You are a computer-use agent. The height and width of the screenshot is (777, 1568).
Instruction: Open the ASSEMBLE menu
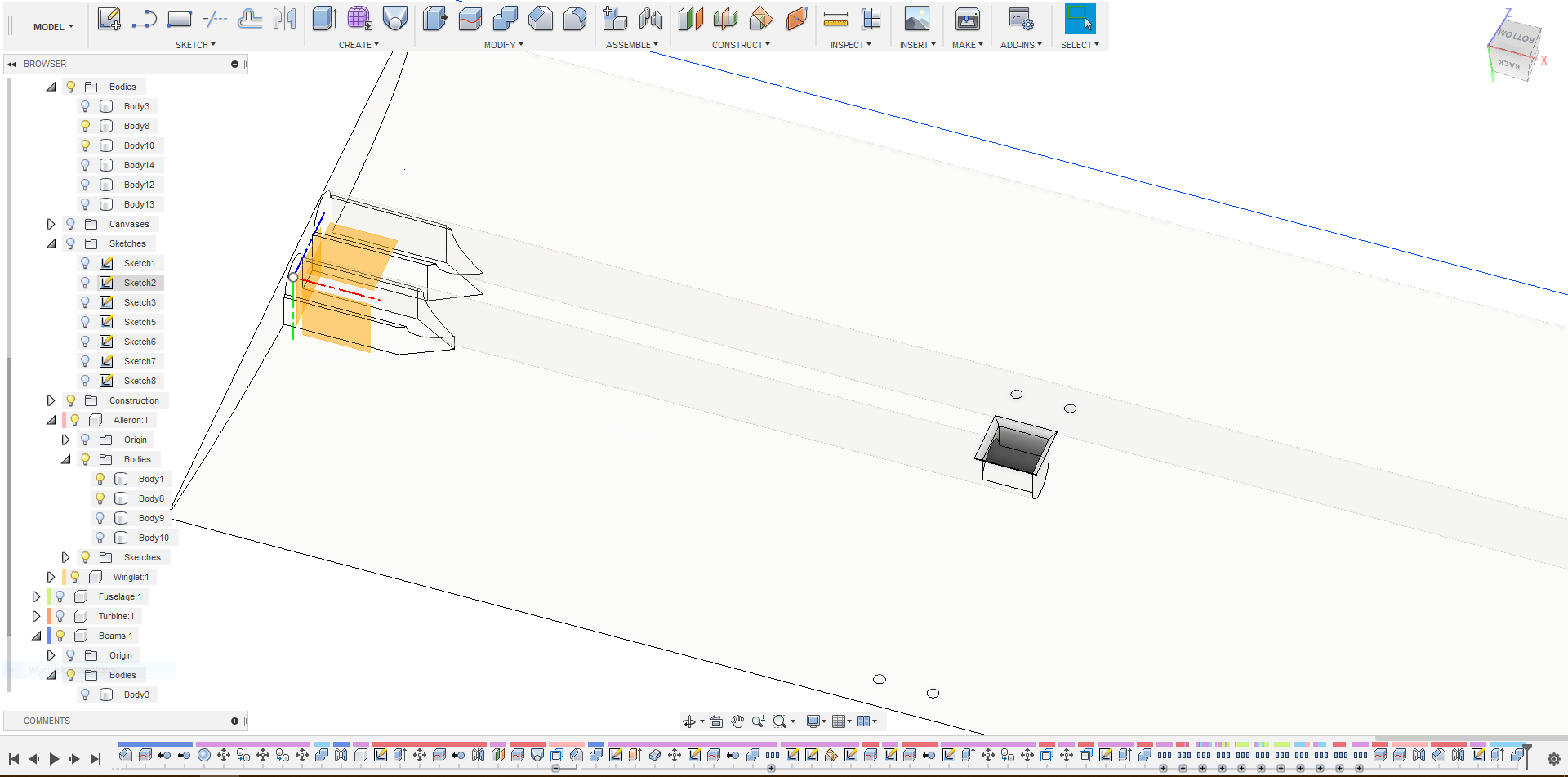click(x=631, y=45)
